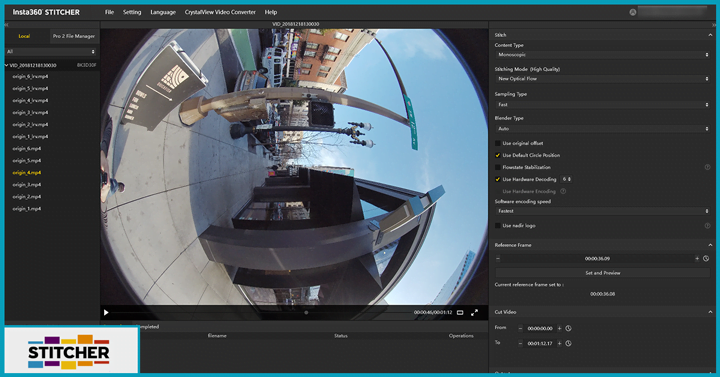Increase the Cut Video From time
This screenshot has width=720, height=377.
point(559,328)
